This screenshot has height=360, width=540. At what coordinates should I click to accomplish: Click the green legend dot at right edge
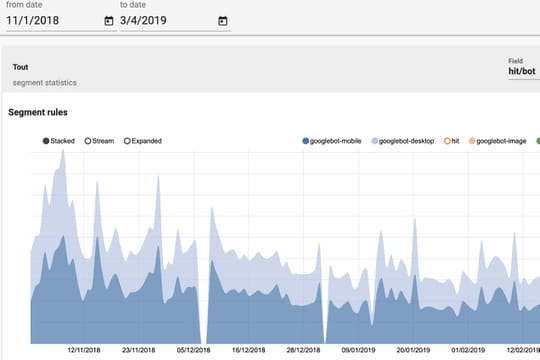pyautogui.click(x=538, y=141)
